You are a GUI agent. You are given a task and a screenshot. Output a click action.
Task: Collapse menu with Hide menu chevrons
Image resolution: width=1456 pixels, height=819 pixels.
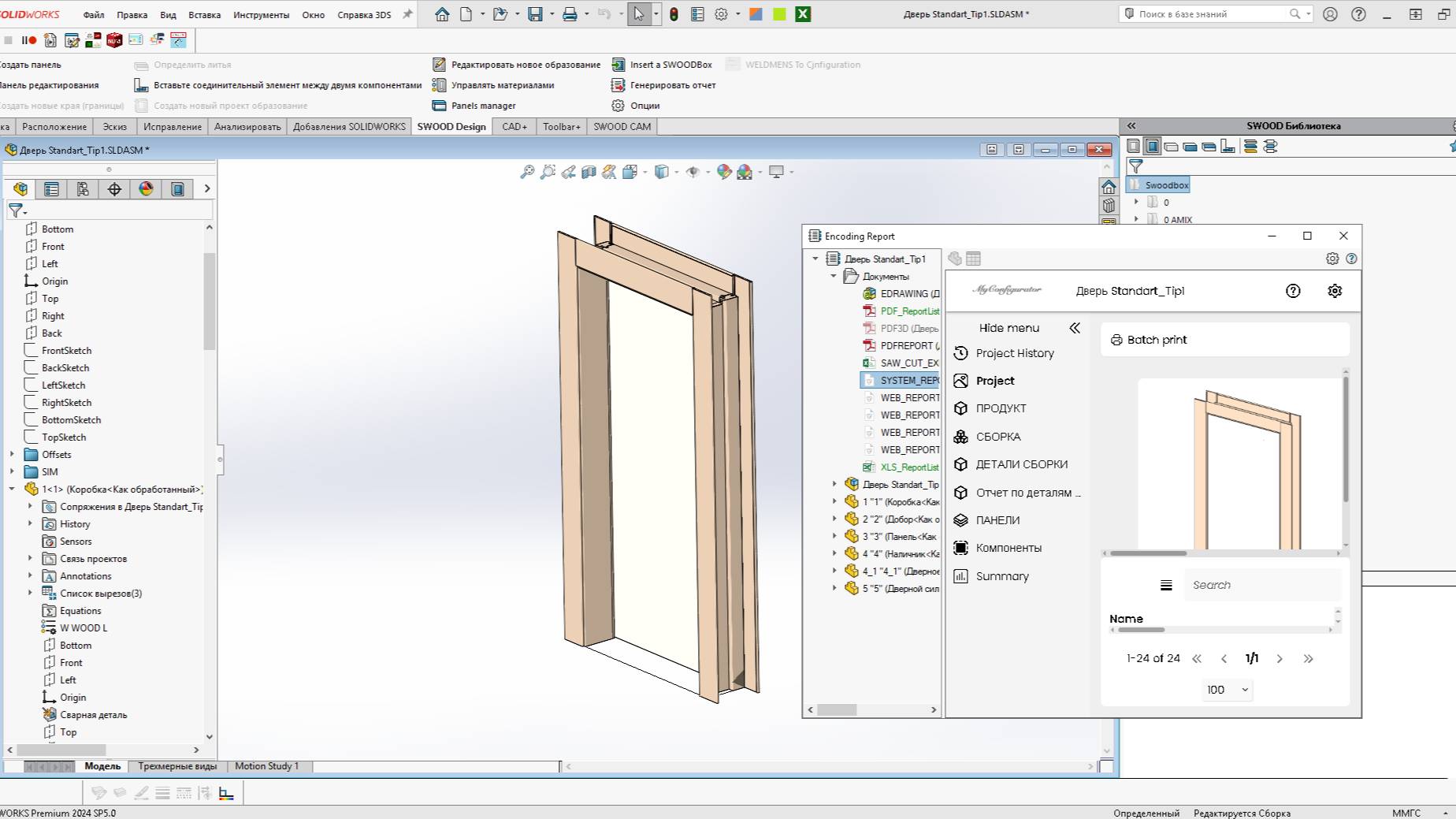click(1075, 328)
